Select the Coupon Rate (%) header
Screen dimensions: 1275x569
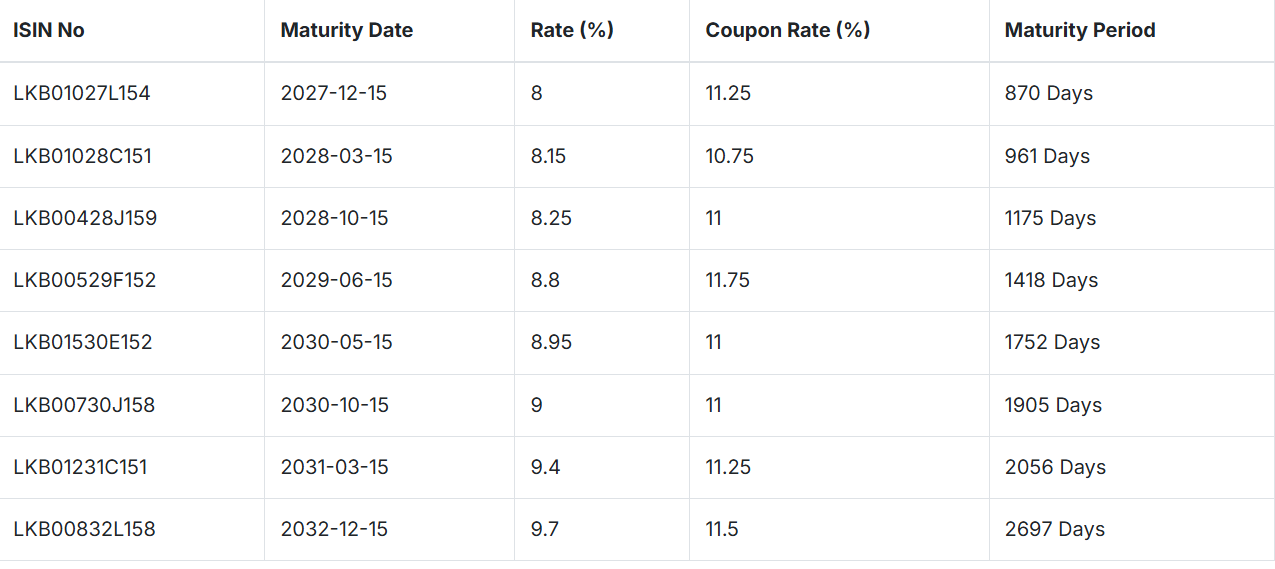coord(788,30)
